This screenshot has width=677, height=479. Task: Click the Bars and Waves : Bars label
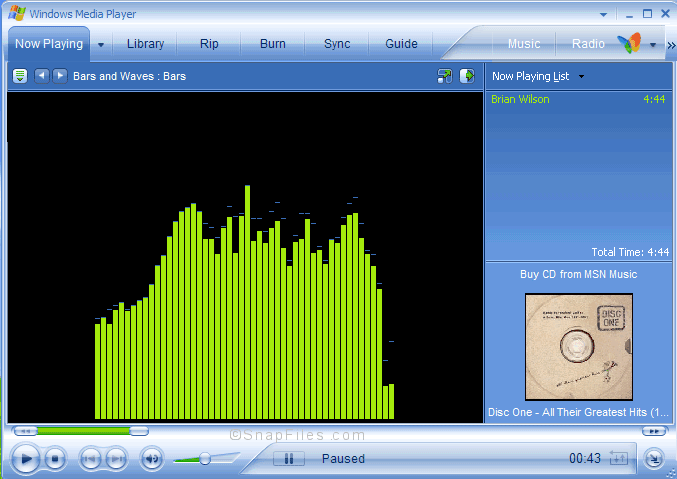[x=130, y=76]
